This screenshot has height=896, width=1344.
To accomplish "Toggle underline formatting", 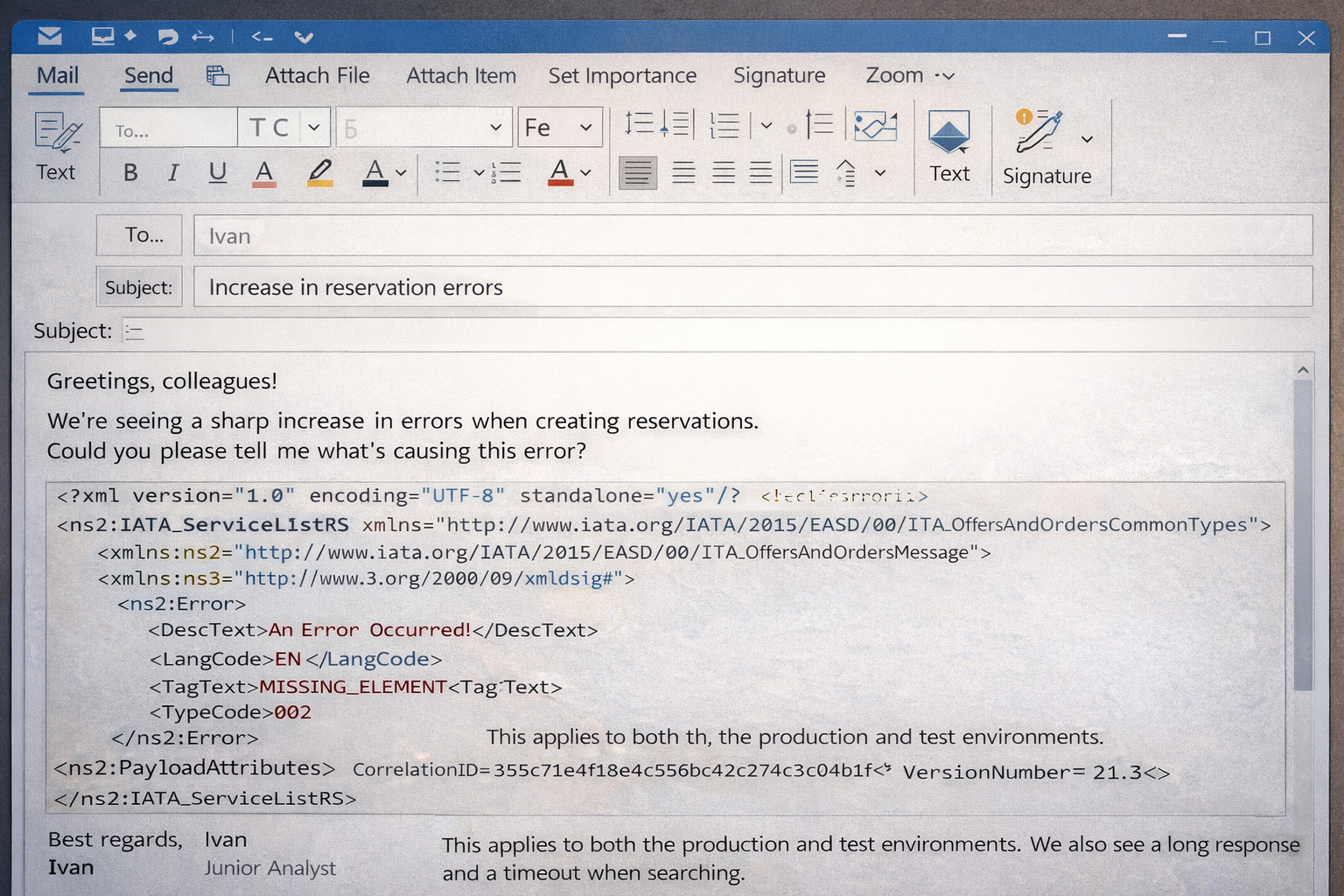I will pos(218,172).
